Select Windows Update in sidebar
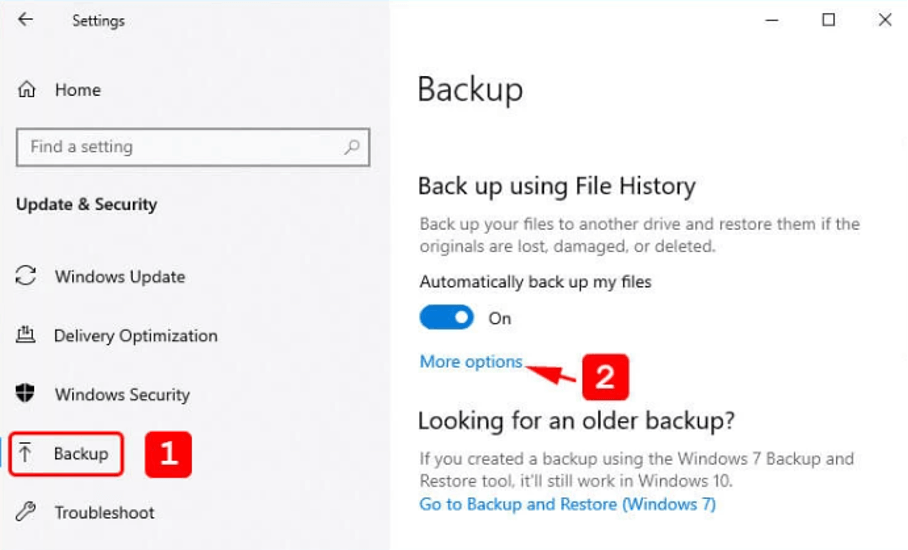Viewport: 908px width, 550px height. click(120, 277)
